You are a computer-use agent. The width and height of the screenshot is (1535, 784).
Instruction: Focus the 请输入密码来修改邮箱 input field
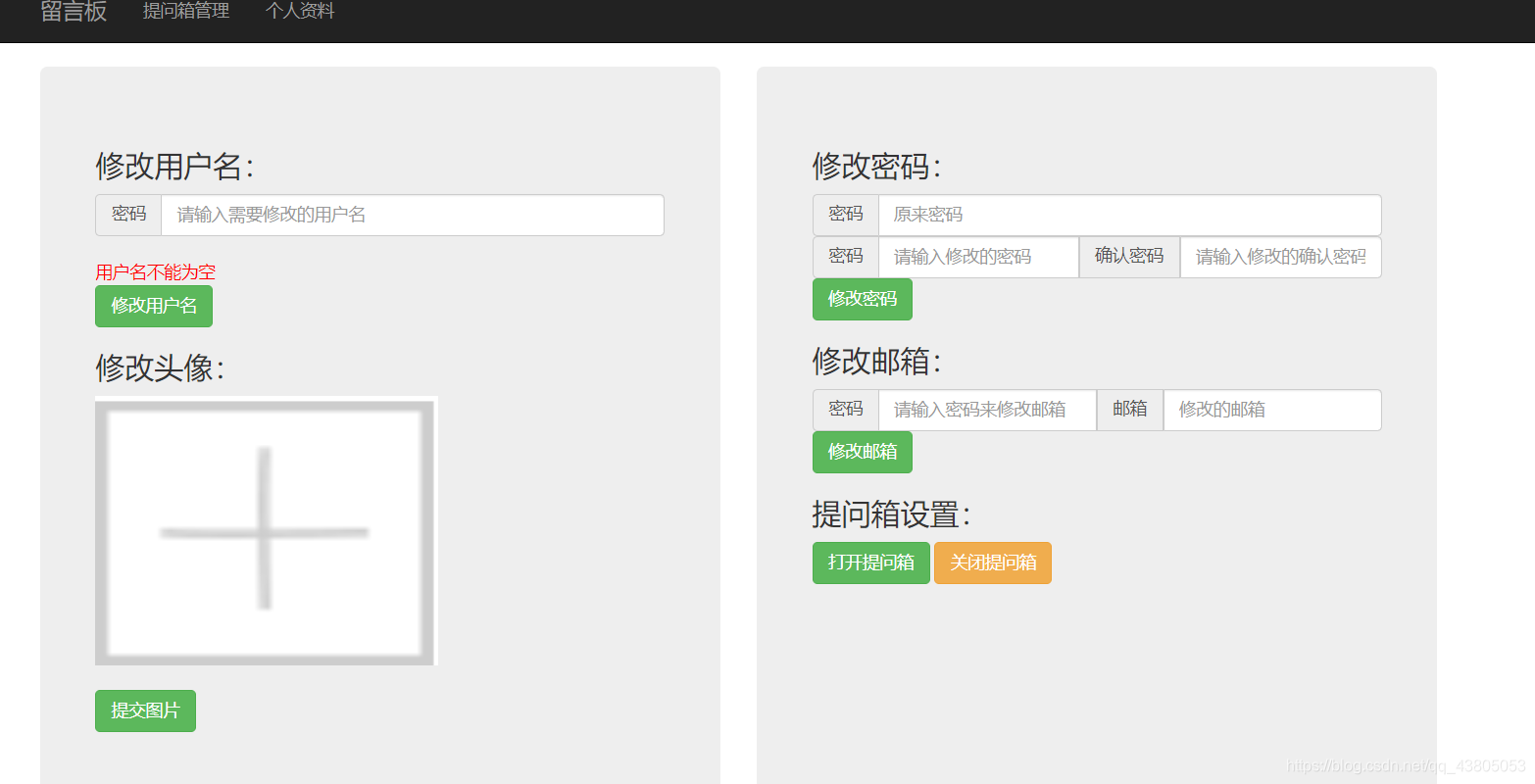[x=987, y=410]
